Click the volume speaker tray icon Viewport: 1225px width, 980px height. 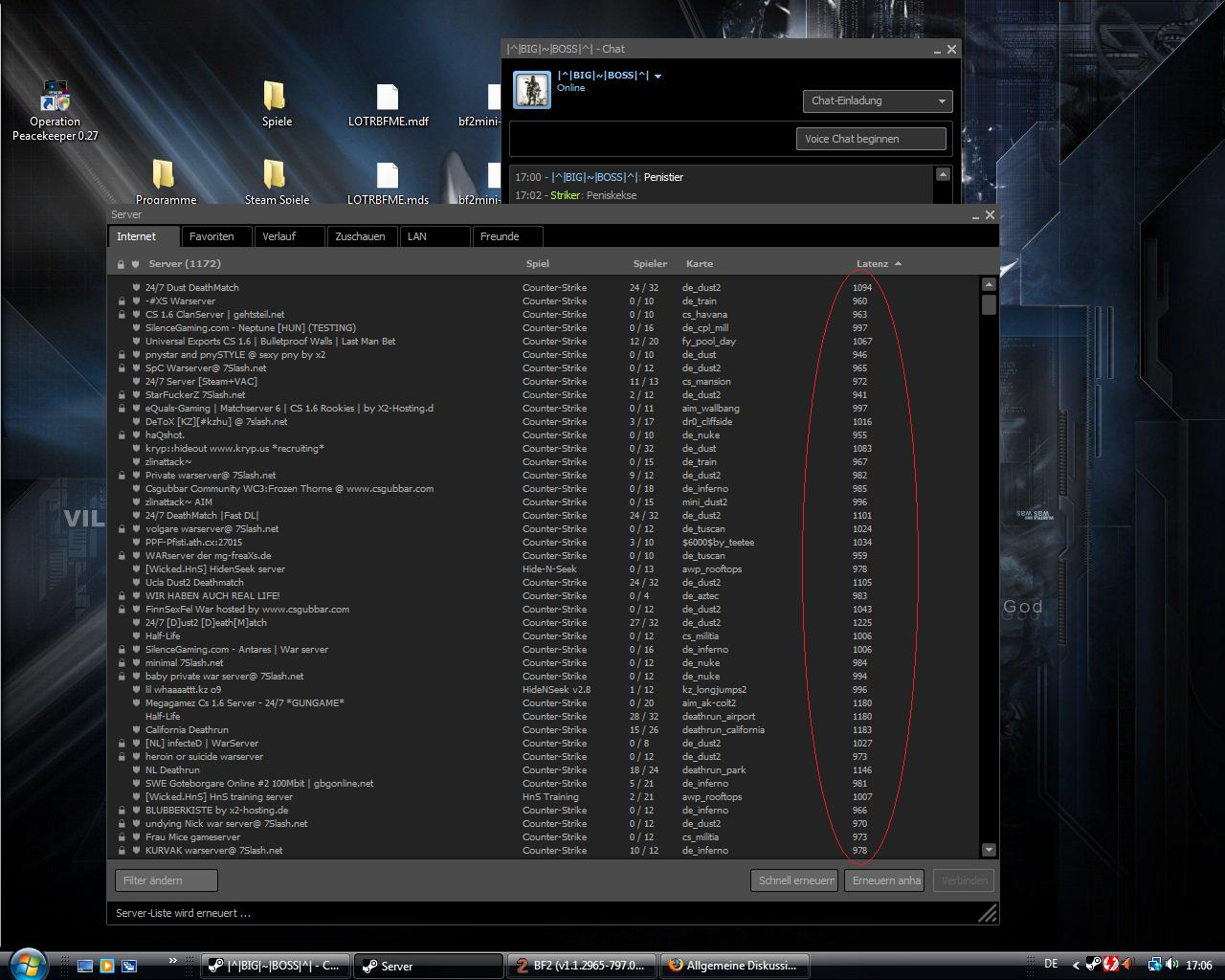click(x=1172, y=965)
